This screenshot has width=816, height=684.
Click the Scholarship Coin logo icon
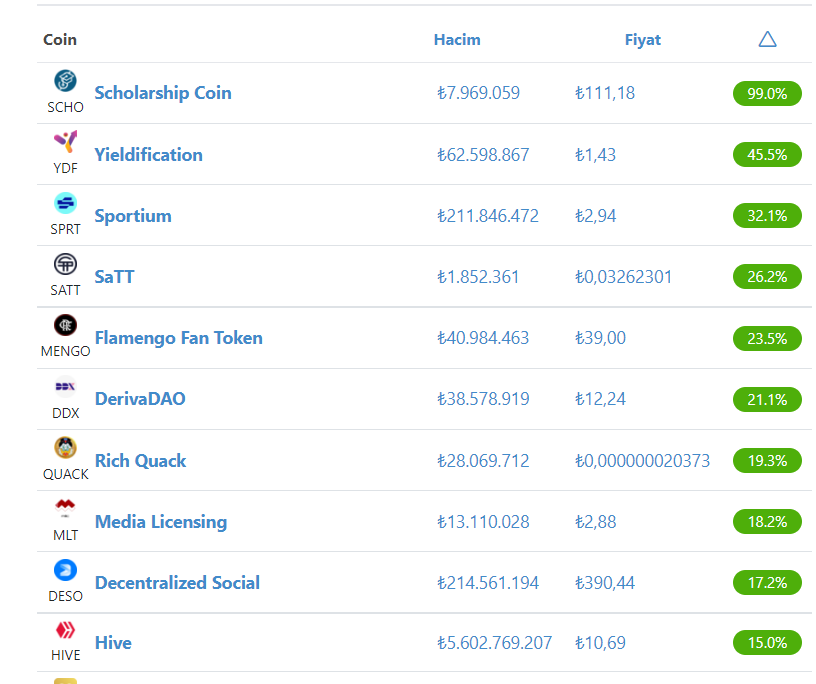[x=65, y=81]
